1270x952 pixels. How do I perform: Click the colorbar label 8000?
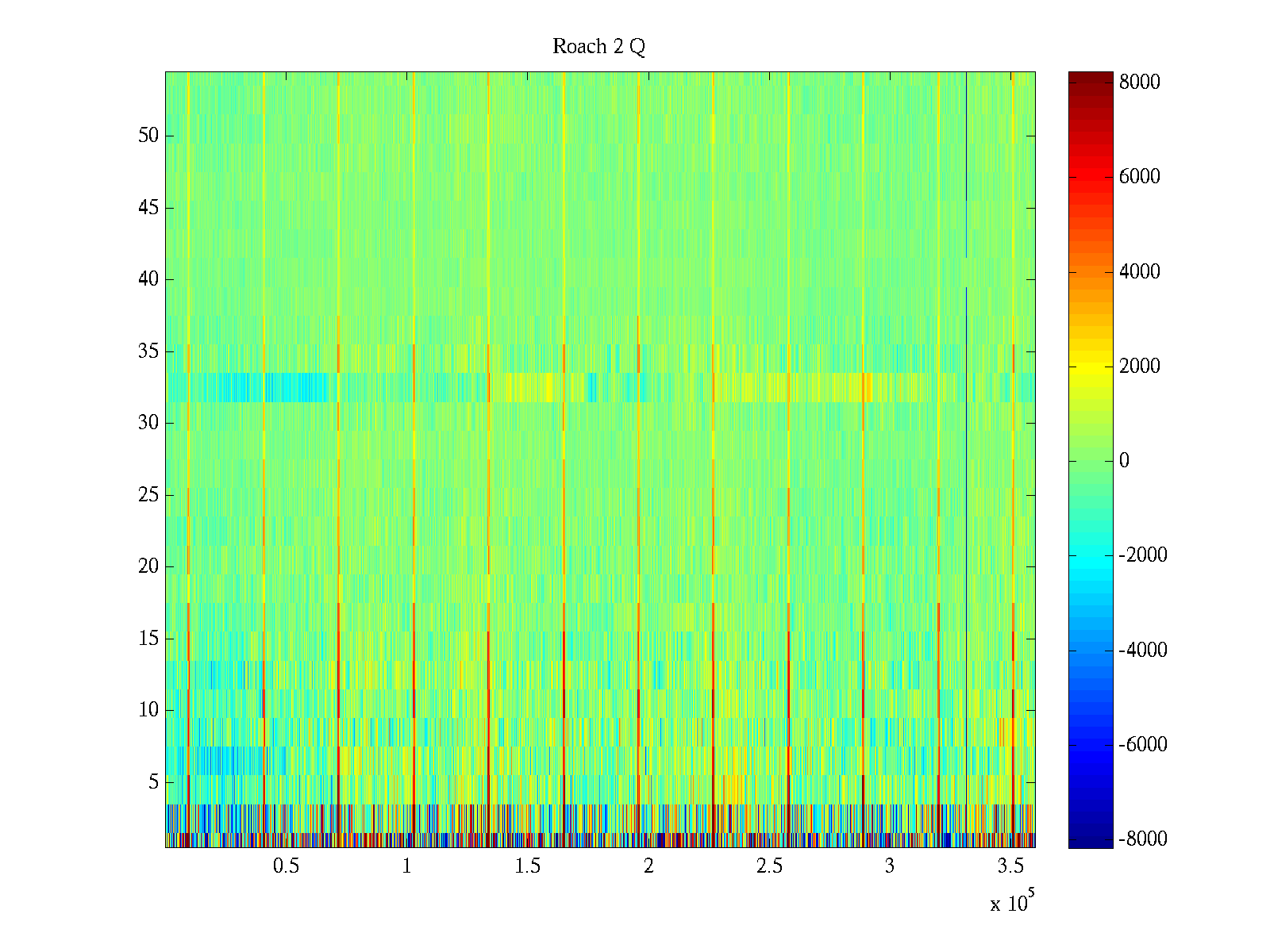pyautogui.click(x=1139, y=83)
